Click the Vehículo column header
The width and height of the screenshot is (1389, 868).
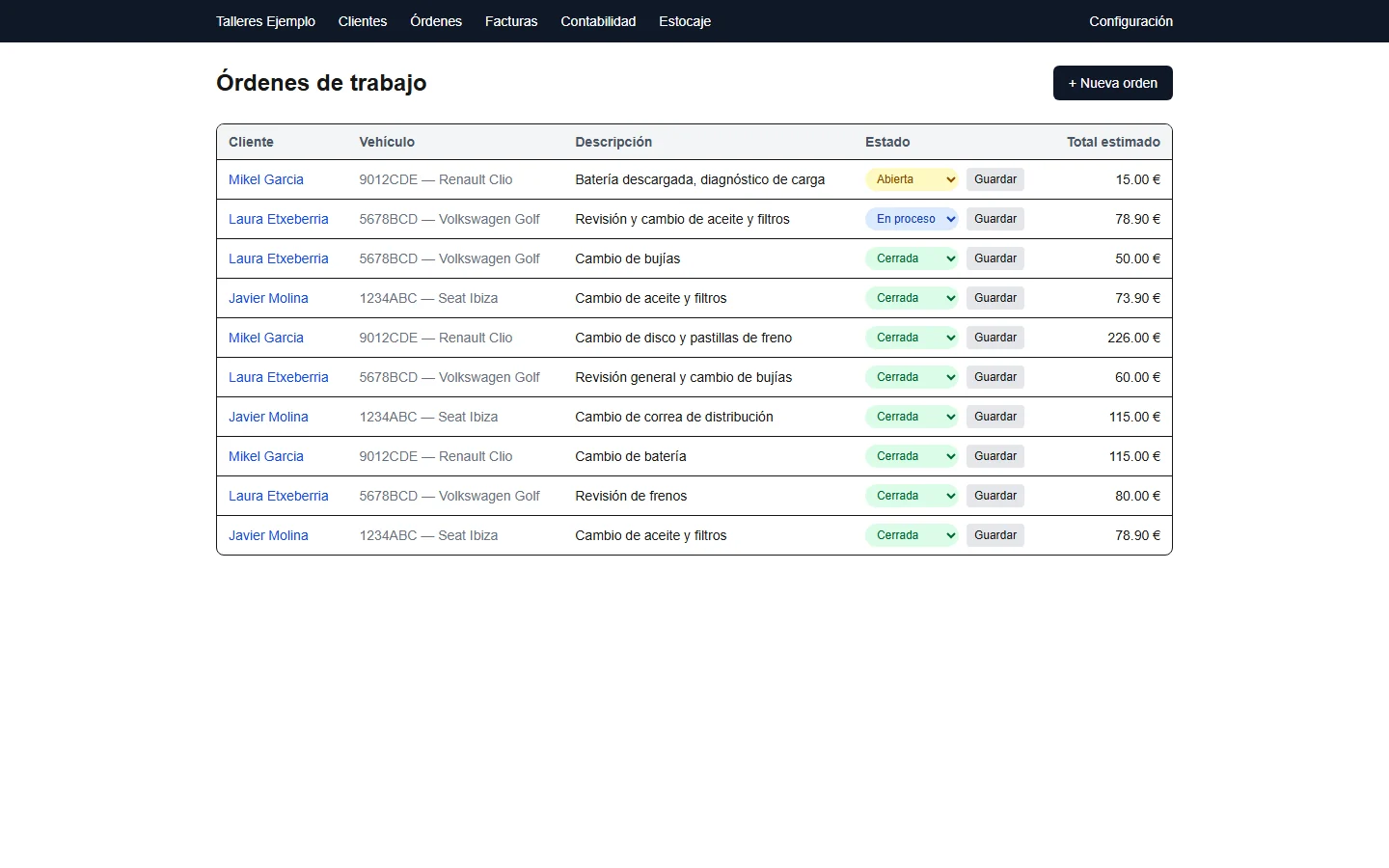[x=387, y=142]
